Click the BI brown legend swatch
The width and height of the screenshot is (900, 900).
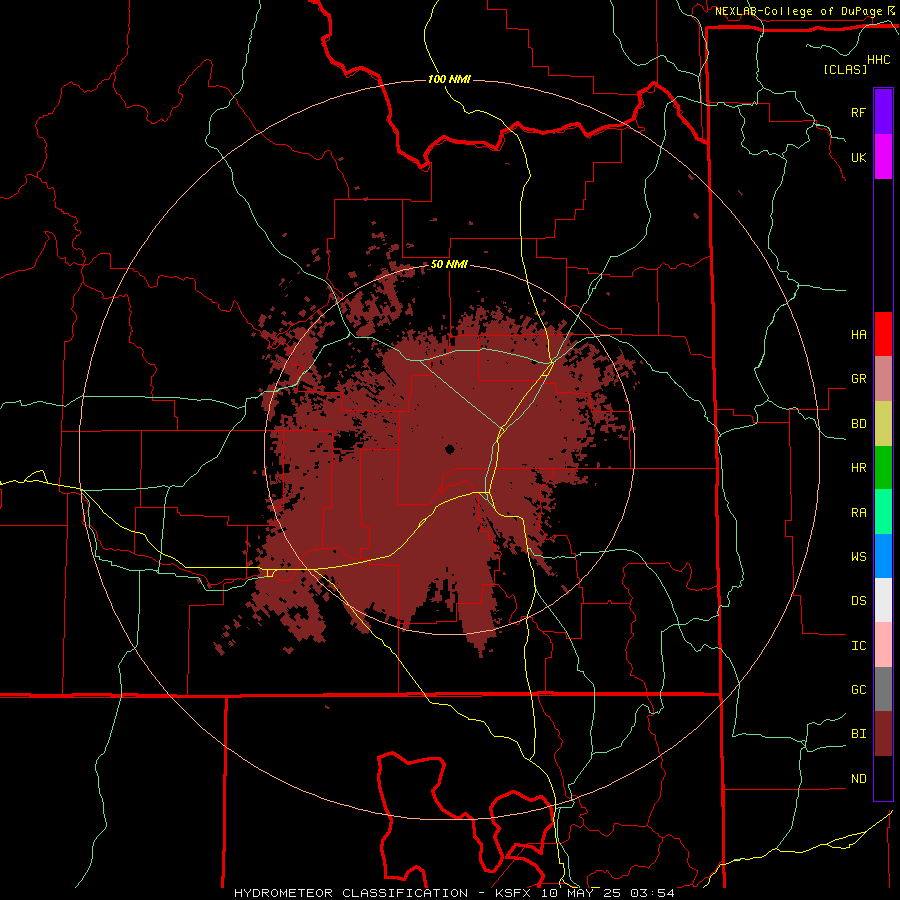[x=883, y=734]
